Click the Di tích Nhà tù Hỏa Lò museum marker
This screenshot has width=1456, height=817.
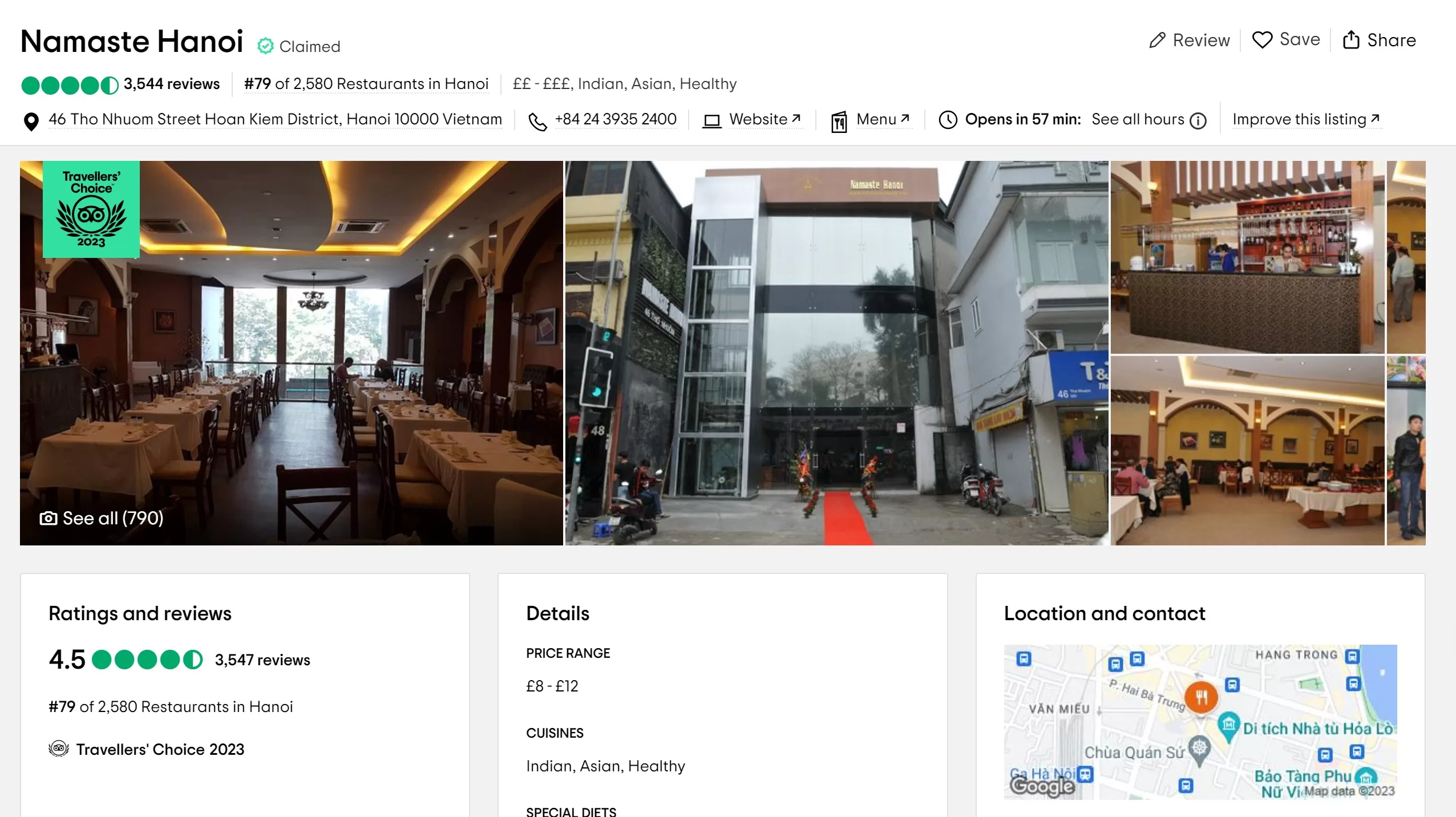tap(1228, 727)
